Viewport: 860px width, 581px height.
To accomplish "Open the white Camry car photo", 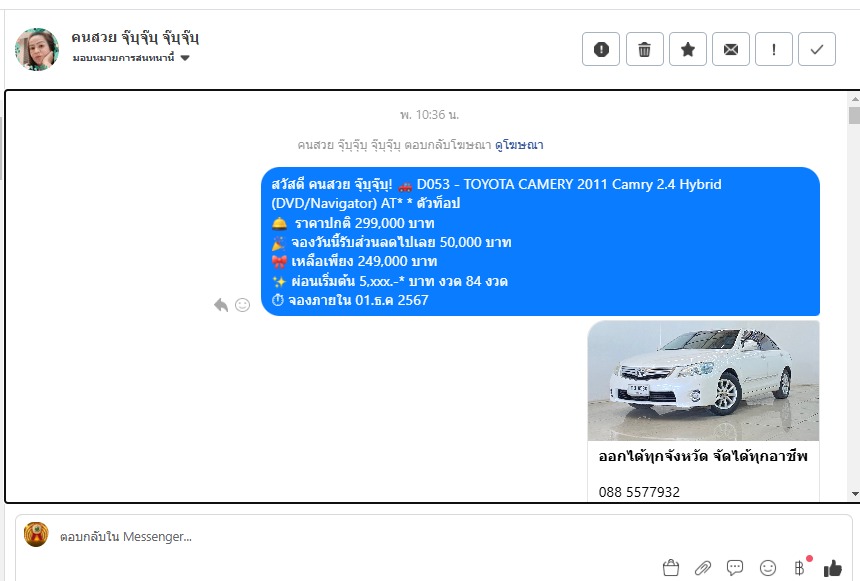I will 703,381.
